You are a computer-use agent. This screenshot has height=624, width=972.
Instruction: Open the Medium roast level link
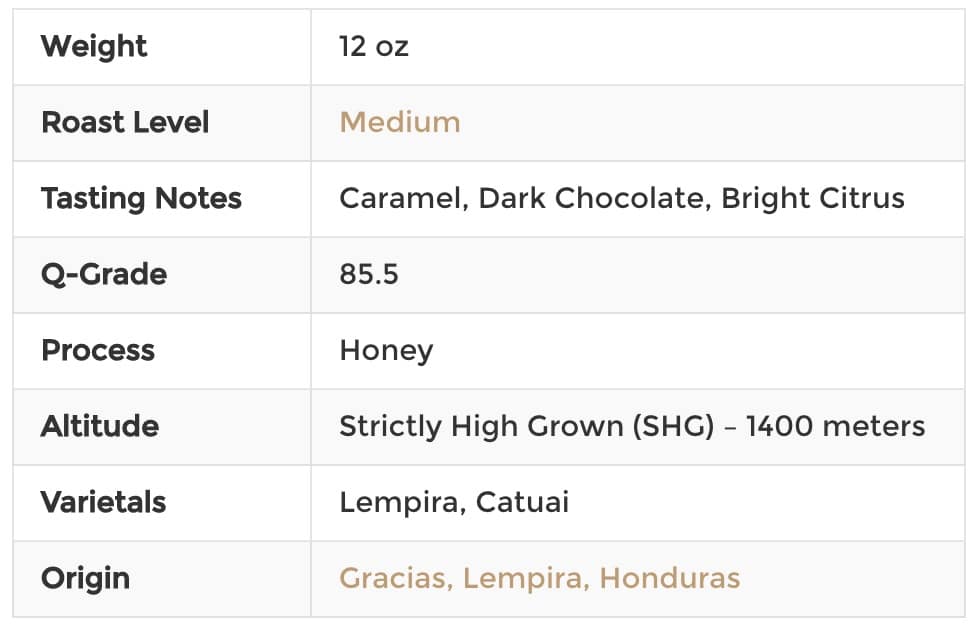[x=400, y=122]
